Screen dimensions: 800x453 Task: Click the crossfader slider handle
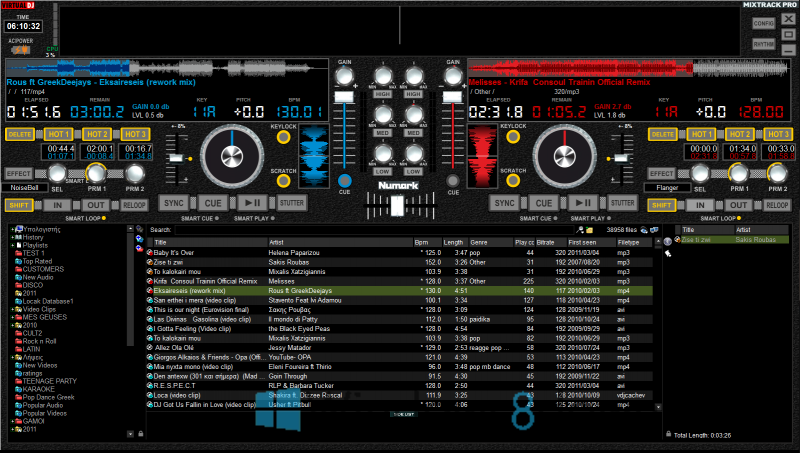[x=397, y=206]
